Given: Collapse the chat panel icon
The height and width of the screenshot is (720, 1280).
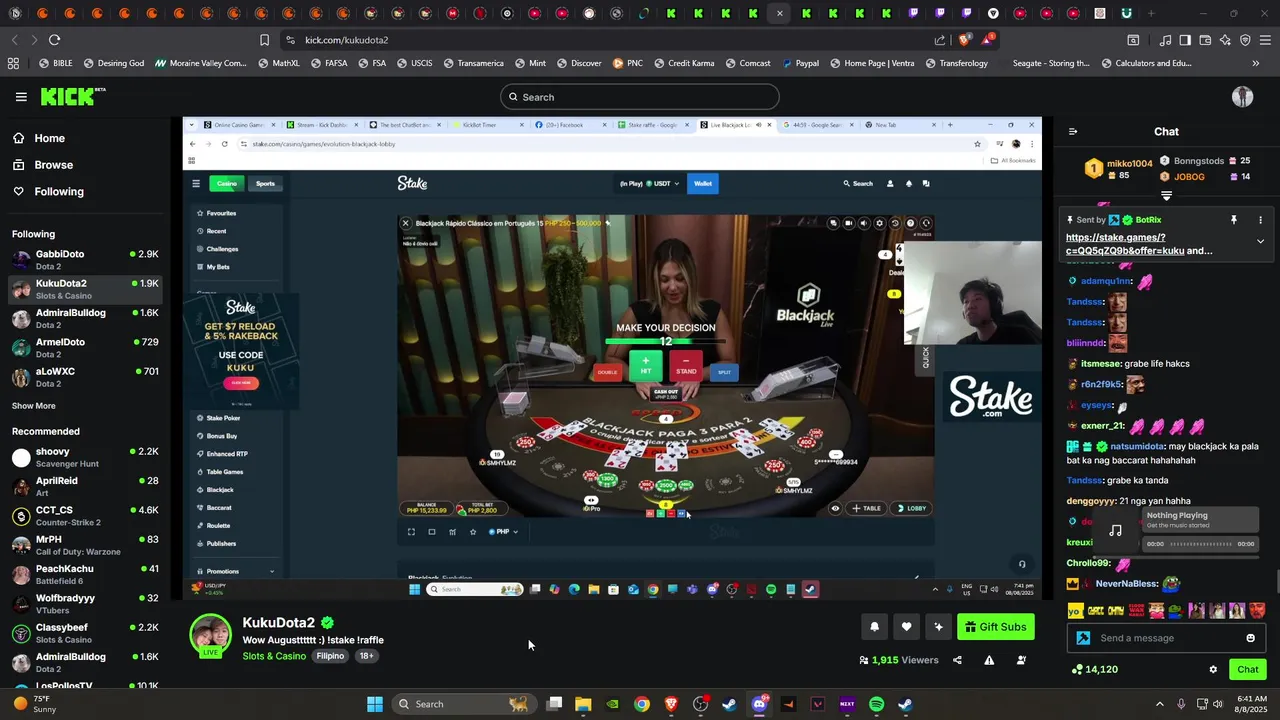Looking at the screenshot, I should click(1073, 131).
